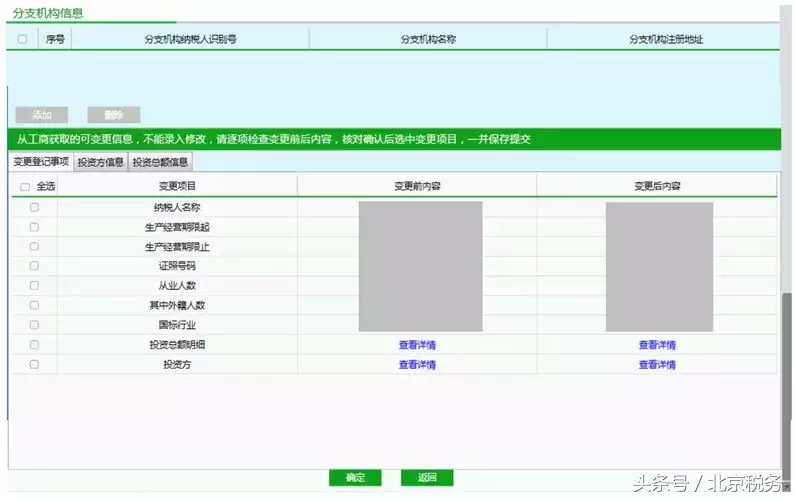The height and width of the screenshot is (500, 795).
Task: Tick the checkbox for 国标行业
Action: tap(34, 325)
